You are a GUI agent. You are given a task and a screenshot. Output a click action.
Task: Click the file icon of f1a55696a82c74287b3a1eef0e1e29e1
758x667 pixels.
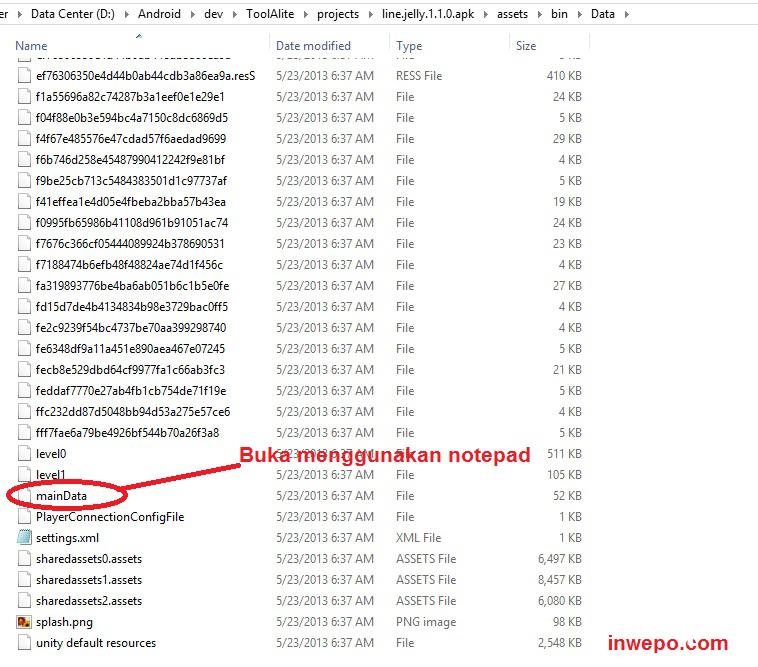[24, 96]
